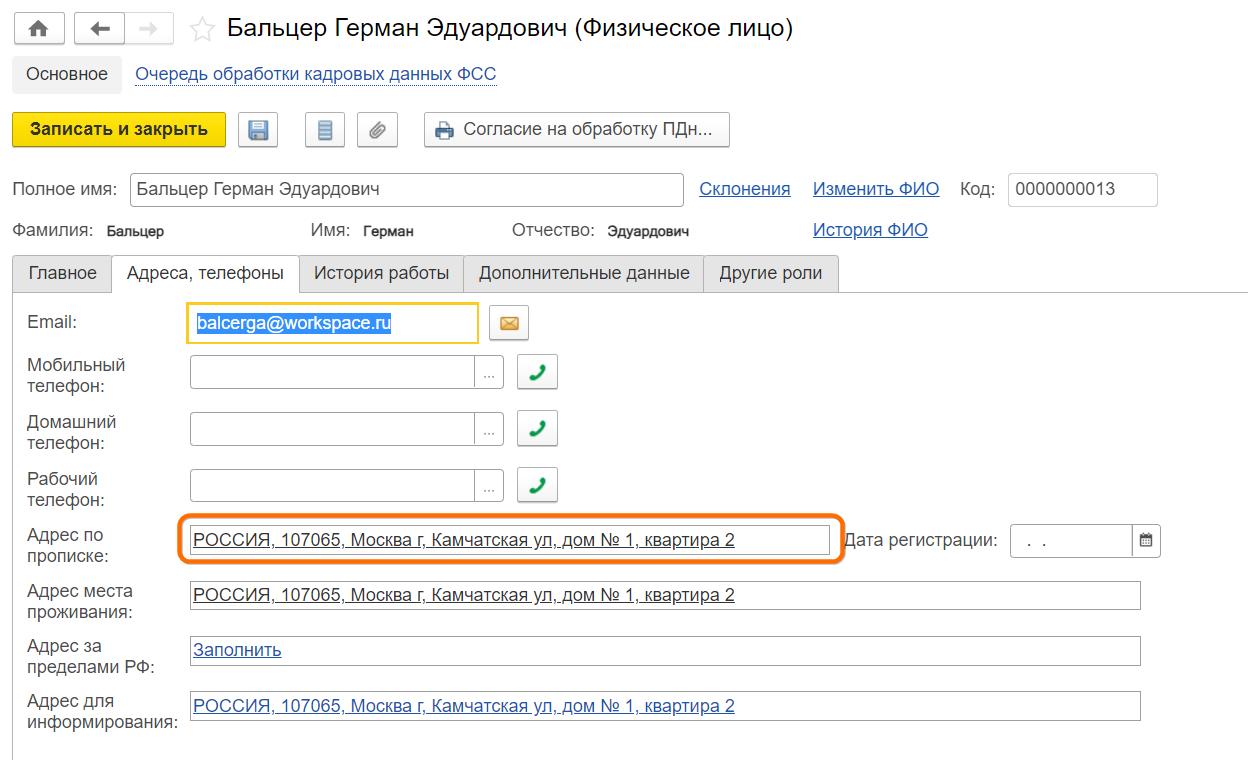
Task: Open mobile phone field ellipsis selector
Action: [x=488, y=373]
